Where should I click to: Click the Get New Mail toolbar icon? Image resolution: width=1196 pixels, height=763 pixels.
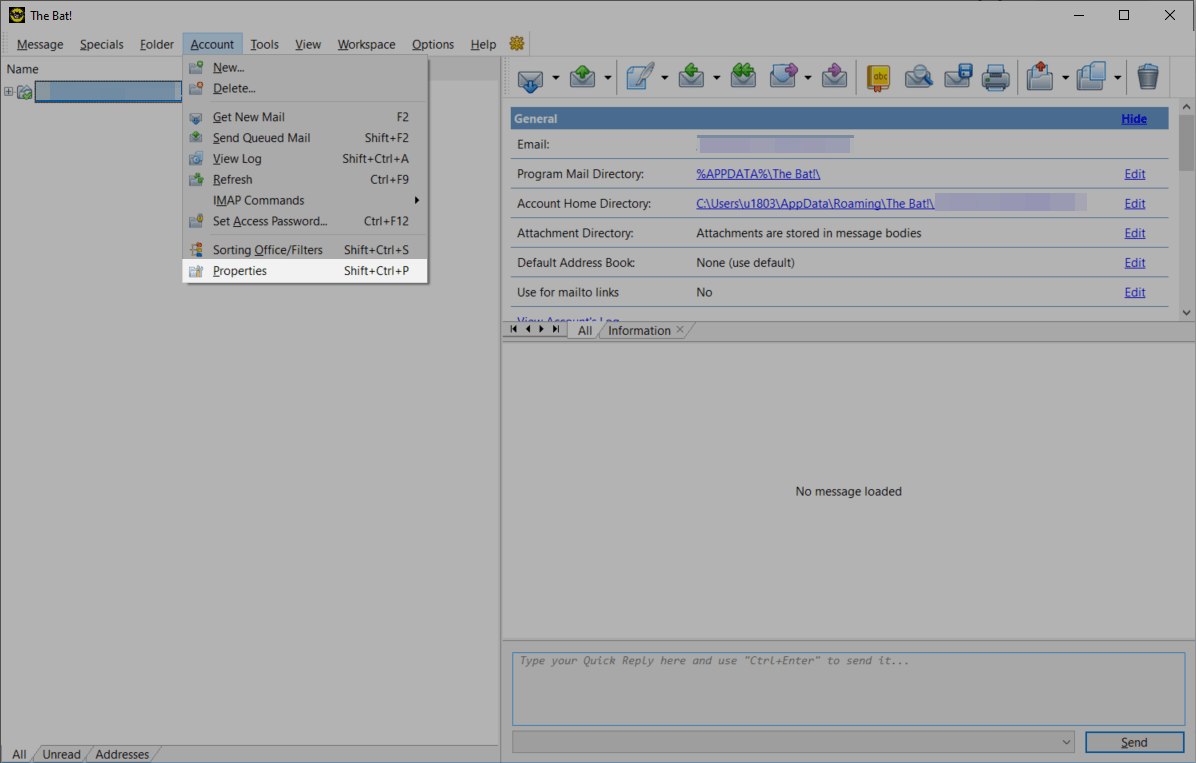530,77
